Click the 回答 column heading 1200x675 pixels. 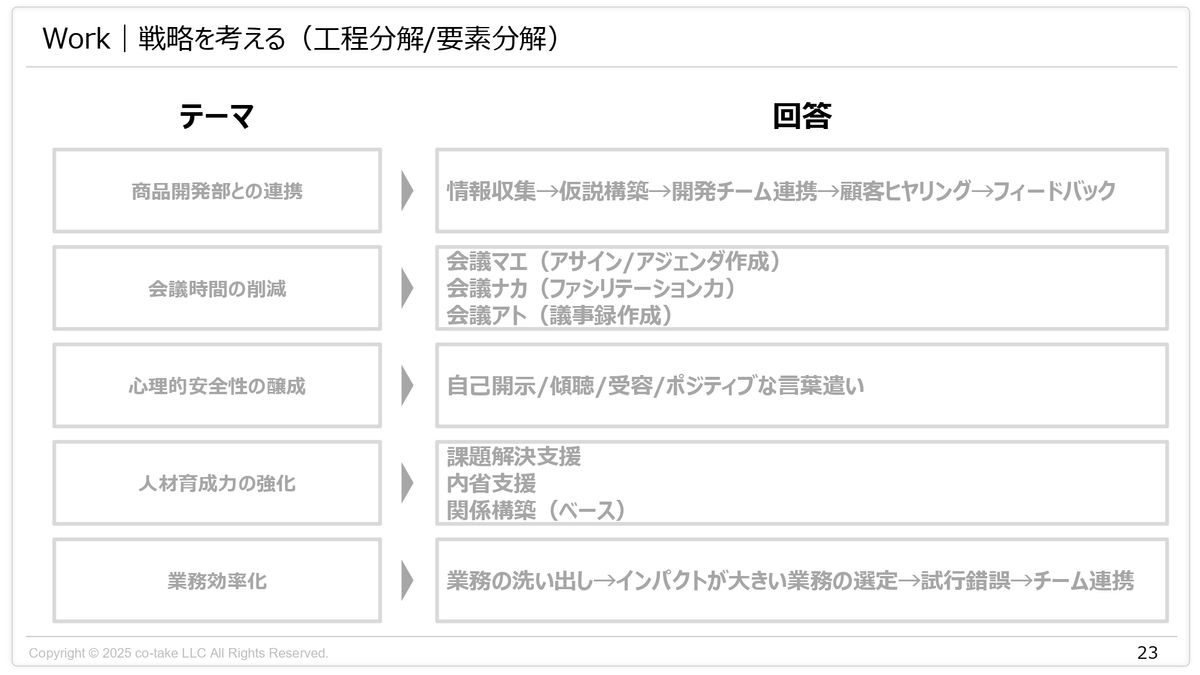(x=801, y=117)
